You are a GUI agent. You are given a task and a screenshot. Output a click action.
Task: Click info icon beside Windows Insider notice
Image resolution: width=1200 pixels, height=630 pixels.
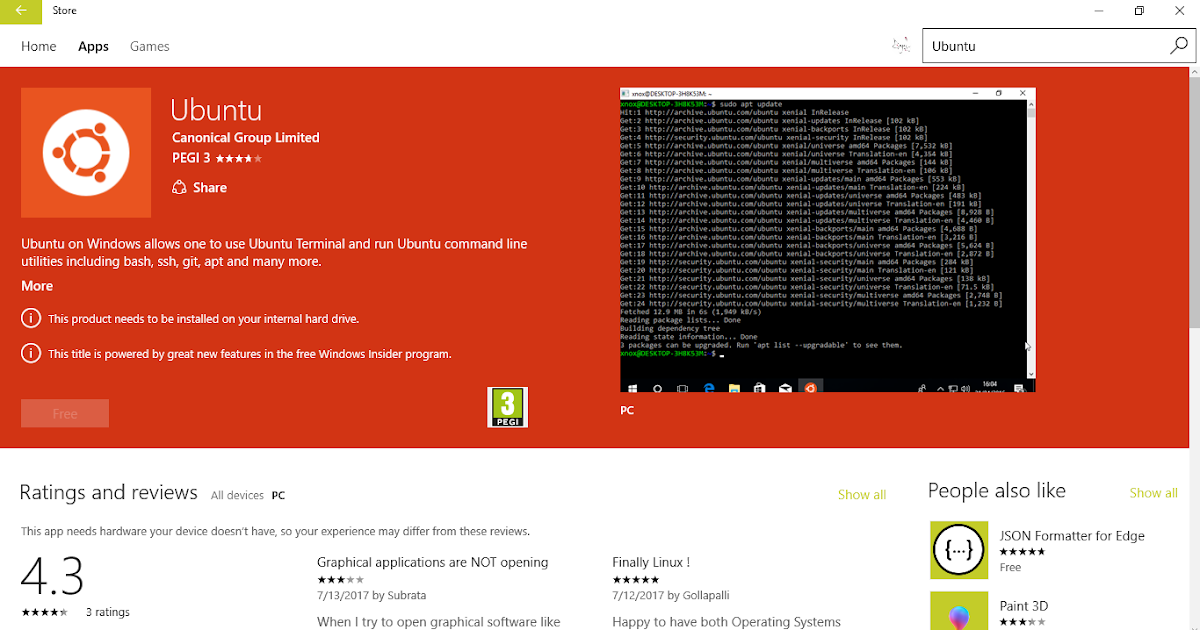[29, 355]
